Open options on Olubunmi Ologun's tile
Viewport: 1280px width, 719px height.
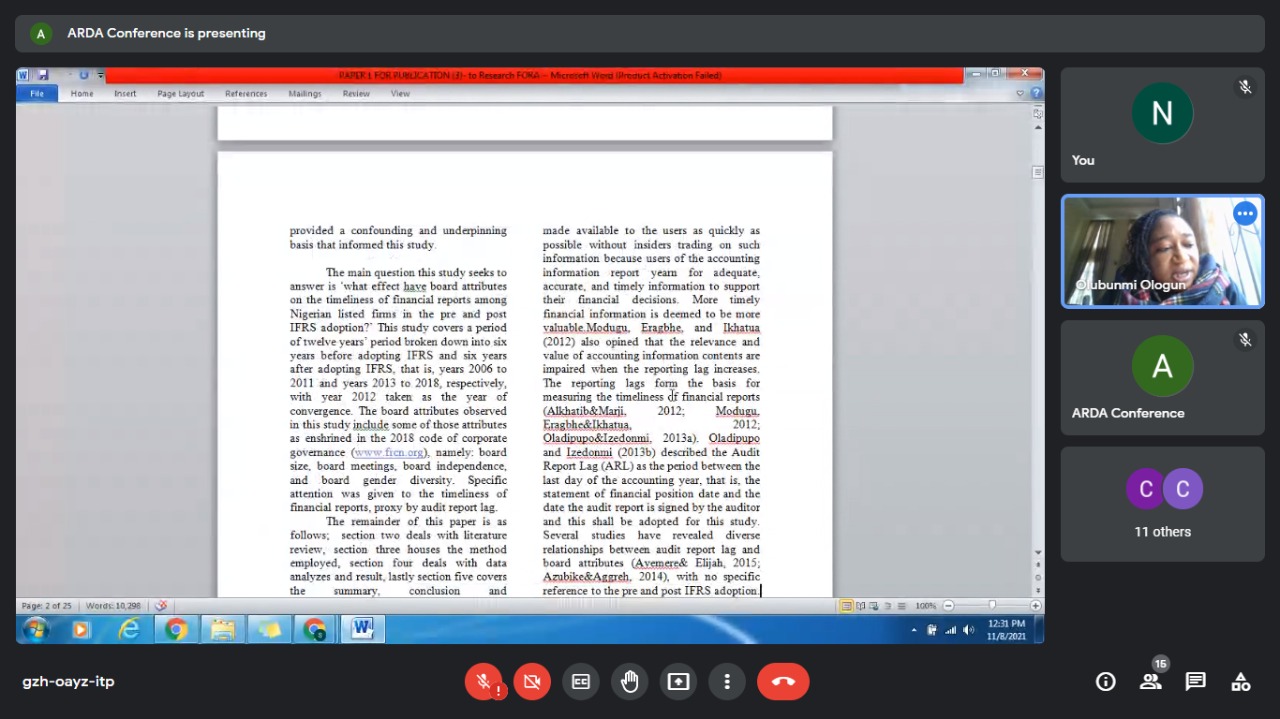(1244, 213)
